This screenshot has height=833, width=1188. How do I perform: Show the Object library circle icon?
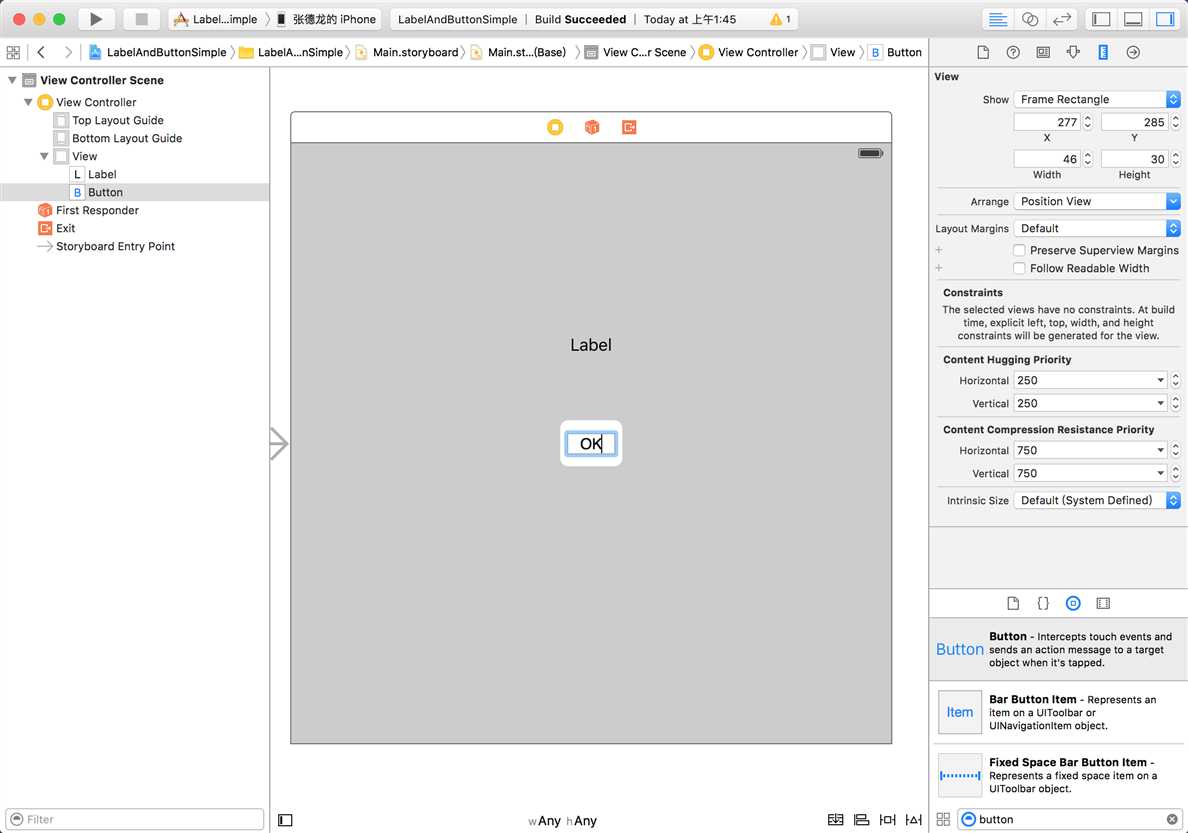pyautogui.click(x=1073, y=603)
